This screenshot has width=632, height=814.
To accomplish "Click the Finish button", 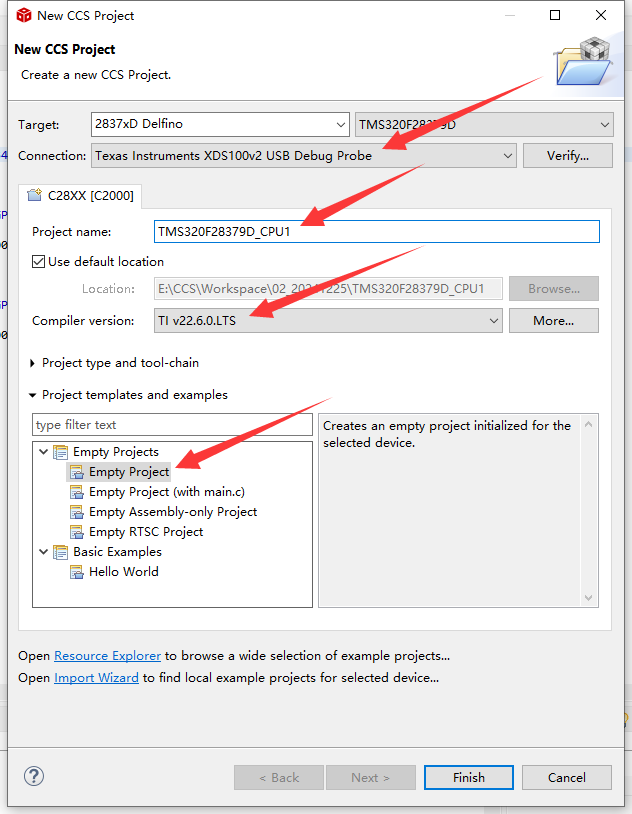I will point(468,778).
